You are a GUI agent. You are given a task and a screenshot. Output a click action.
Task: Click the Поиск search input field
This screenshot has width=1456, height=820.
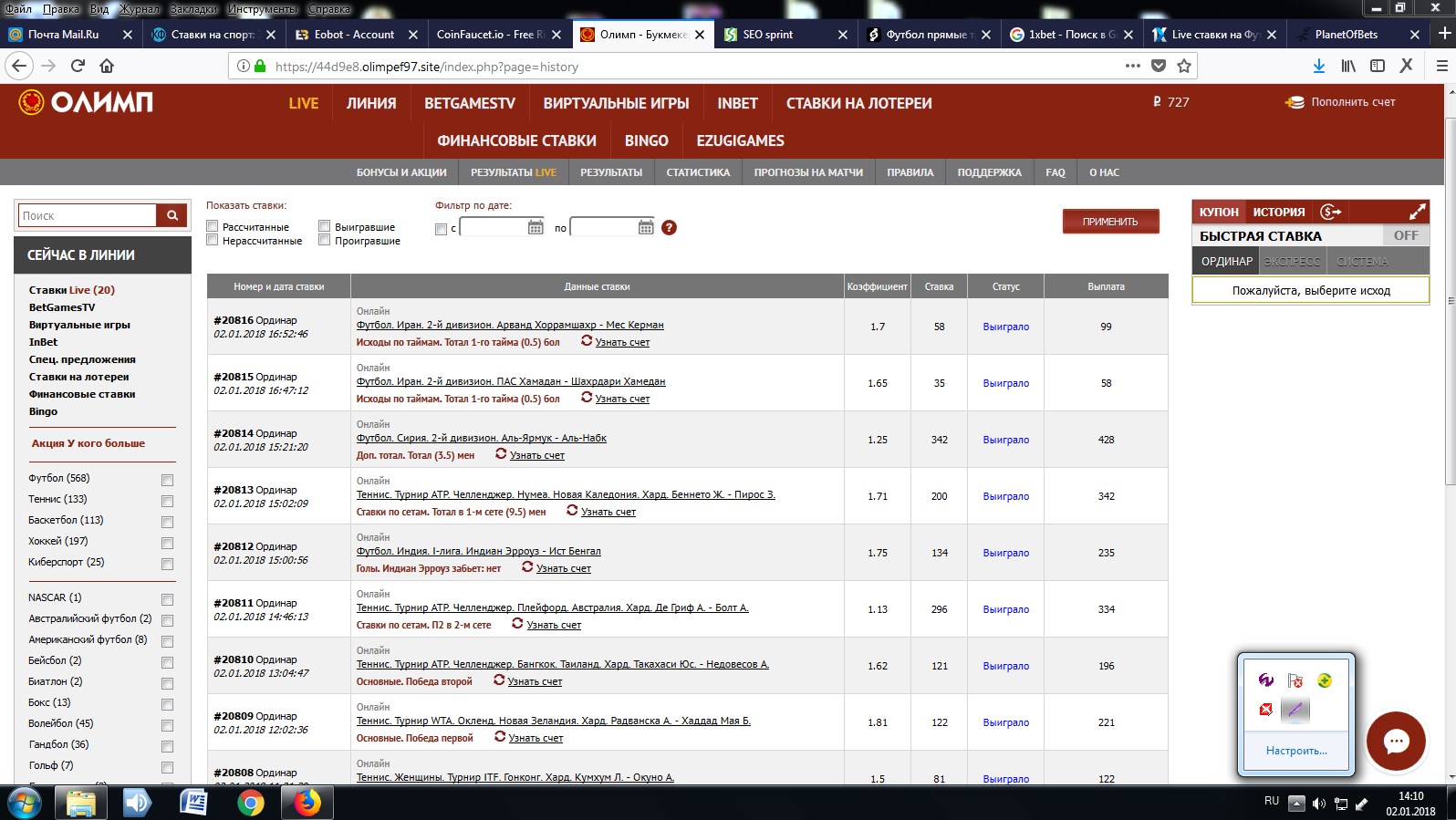(x=88, y=215)
